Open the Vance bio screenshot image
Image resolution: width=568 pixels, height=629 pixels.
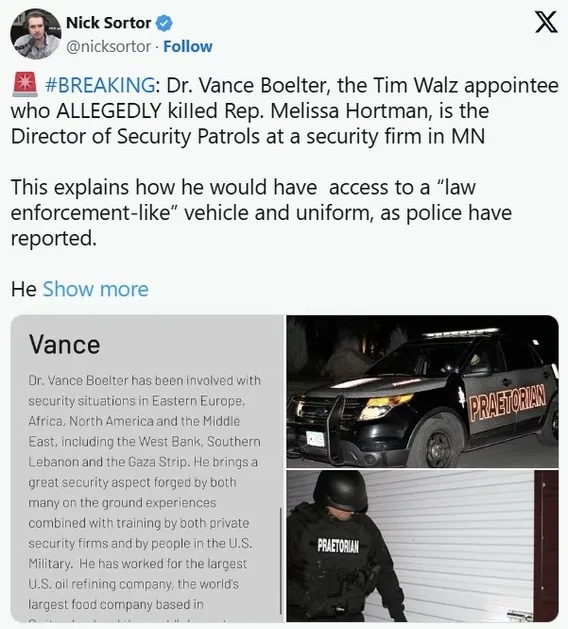[x=148, y=469]
